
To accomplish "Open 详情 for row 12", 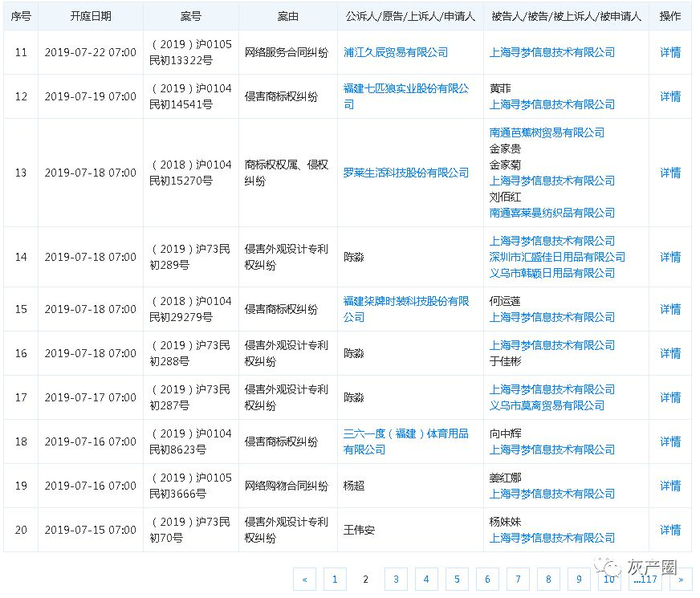I will (x=670, y=97).
